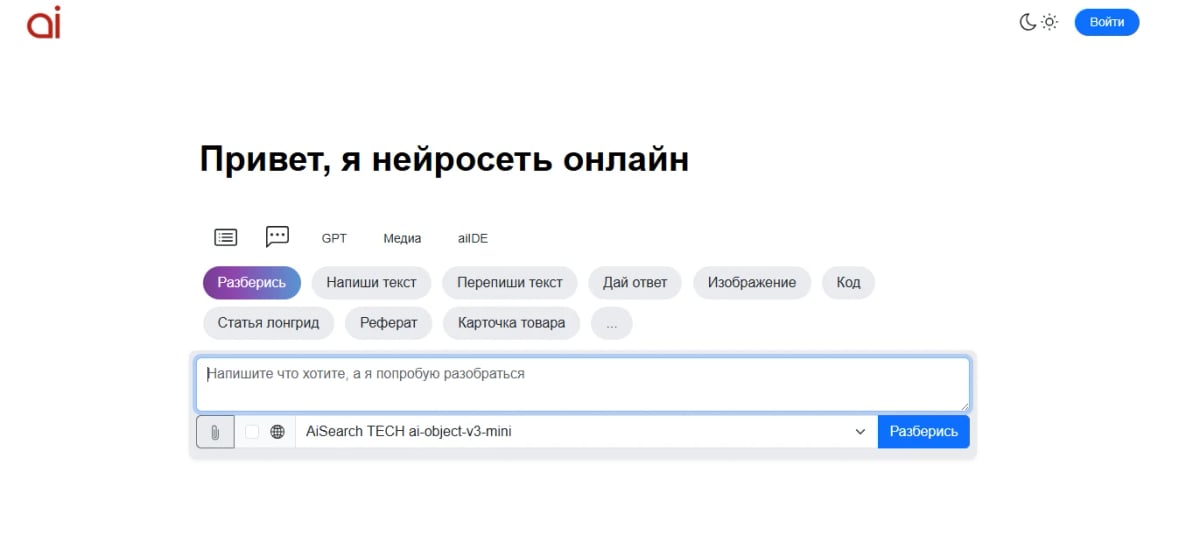Open the Медиа tab

coord(402,238)
